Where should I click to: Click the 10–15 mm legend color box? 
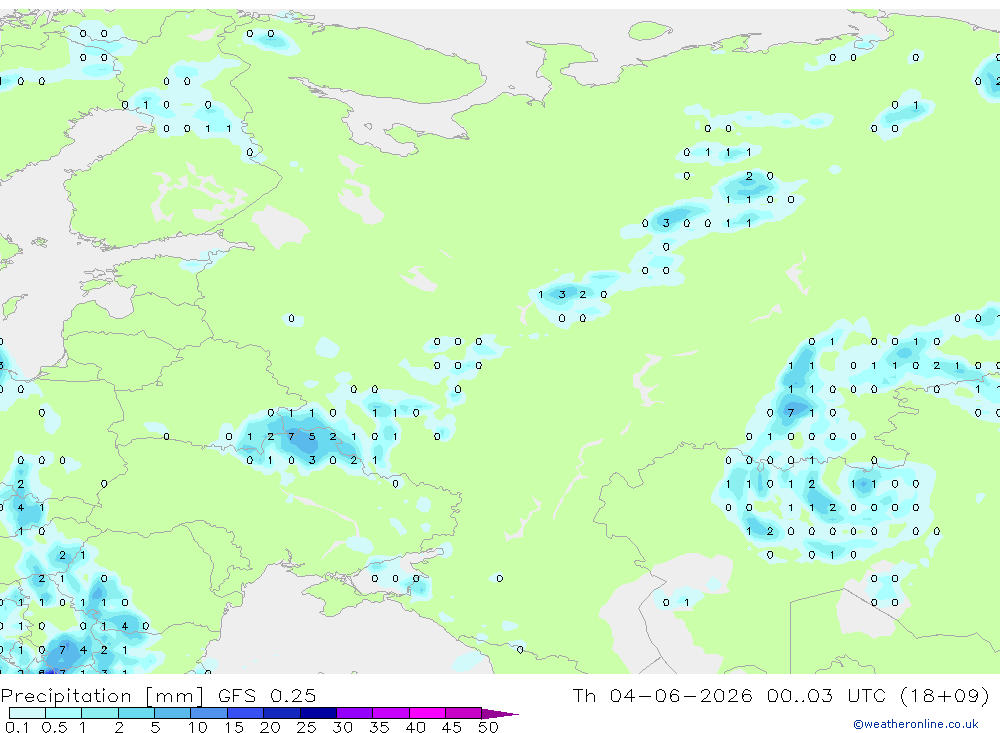click(209, 713)
